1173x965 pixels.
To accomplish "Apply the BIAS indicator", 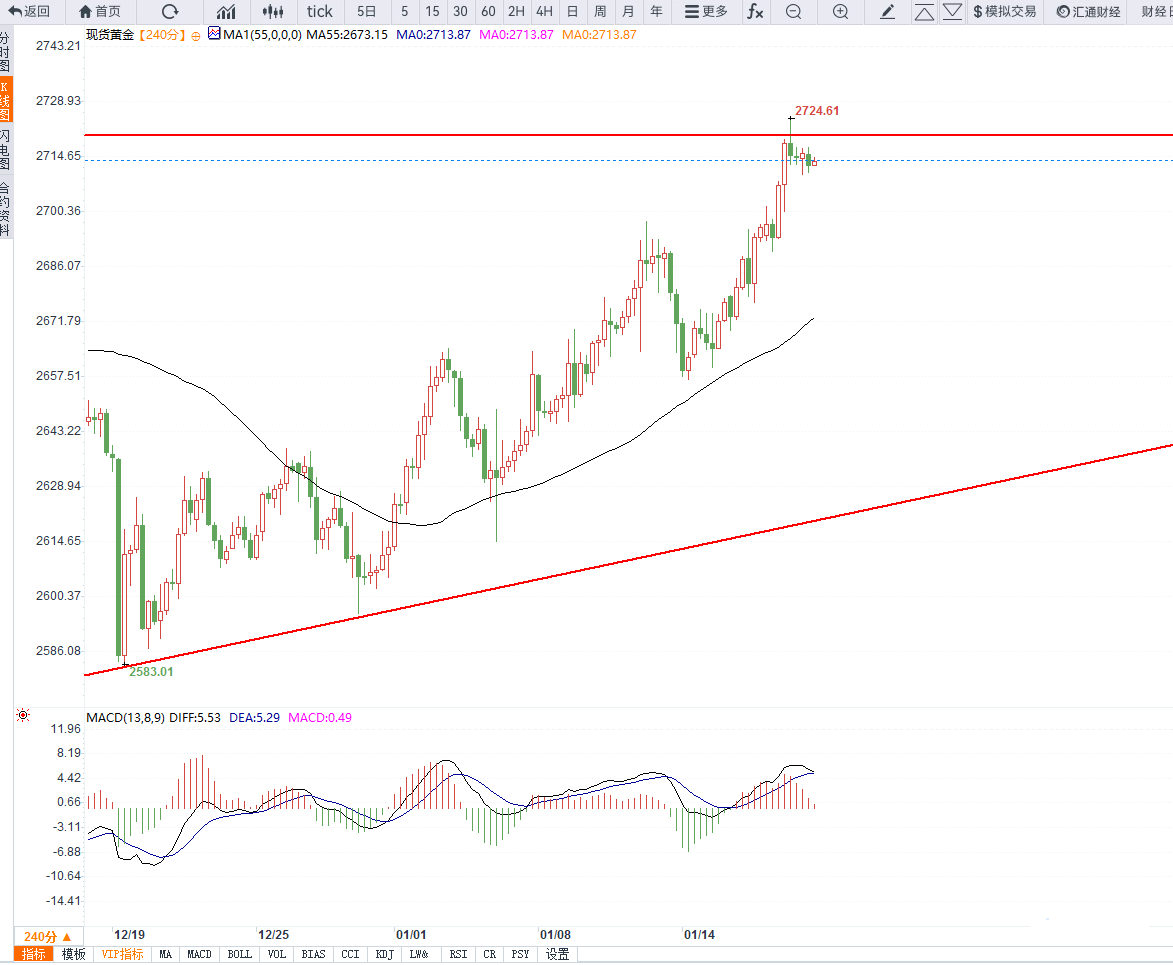I will coord(313,954).
